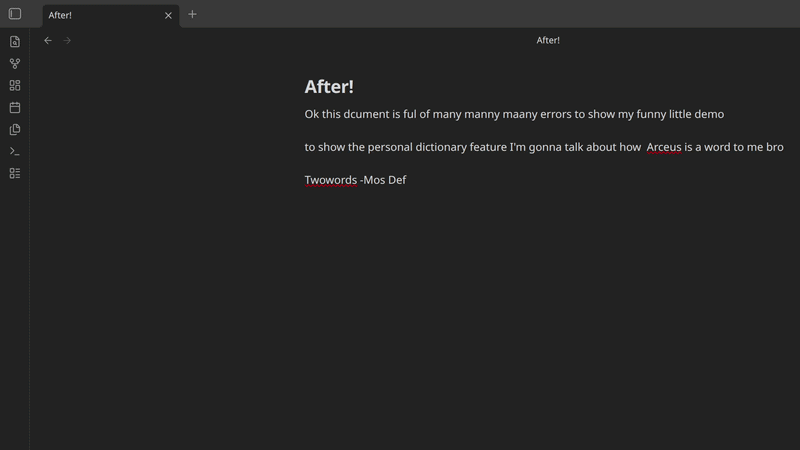Toggle the left sidebar panel icon

pyautogui.click(x=15, y=14)
